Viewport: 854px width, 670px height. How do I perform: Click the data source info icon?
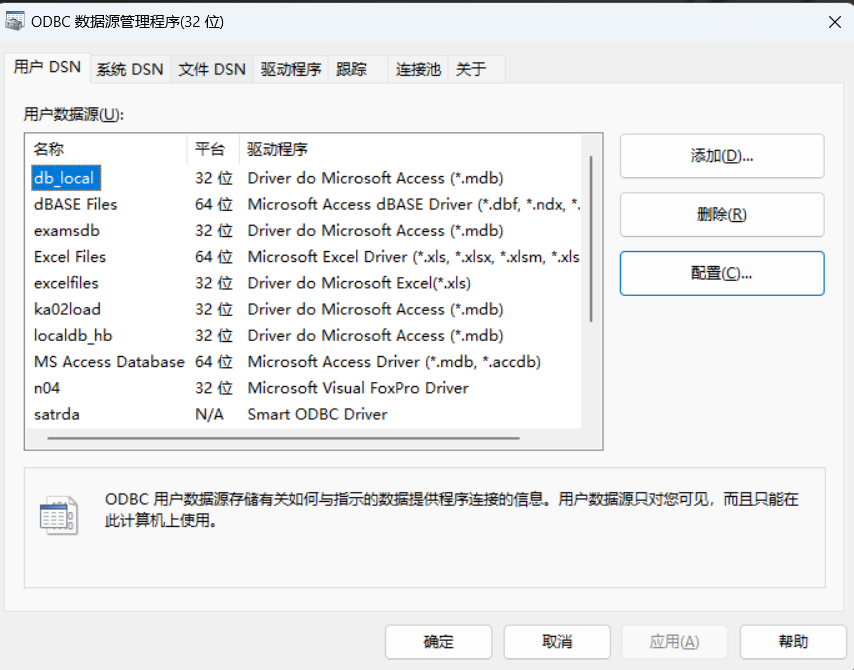[x=58, y=515]
